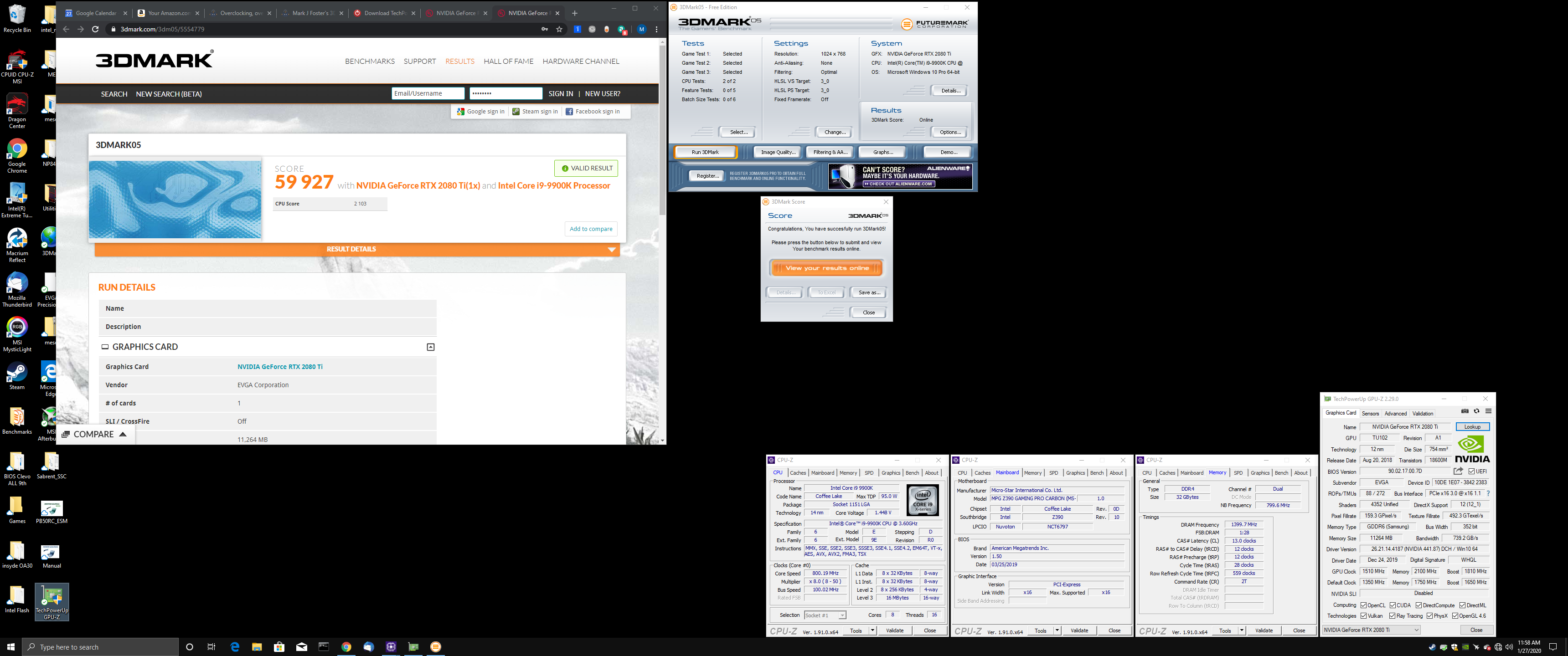Select the Steam desktop icon
Image resolution: width=1568 pixels, height=656 pixels.
17,376
